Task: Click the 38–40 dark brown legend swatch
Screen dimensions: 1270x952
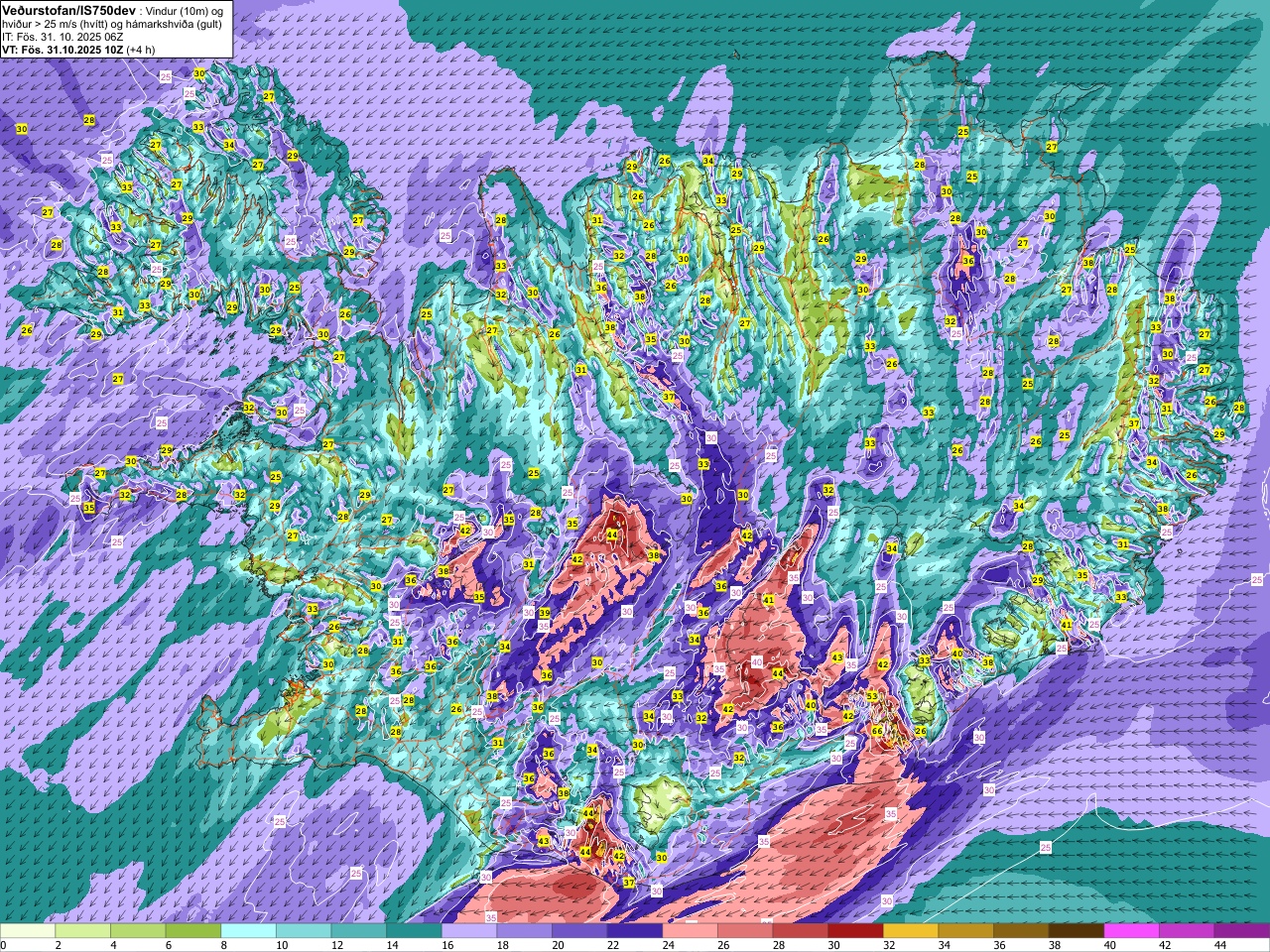Action: click(x=1076, y=931)
